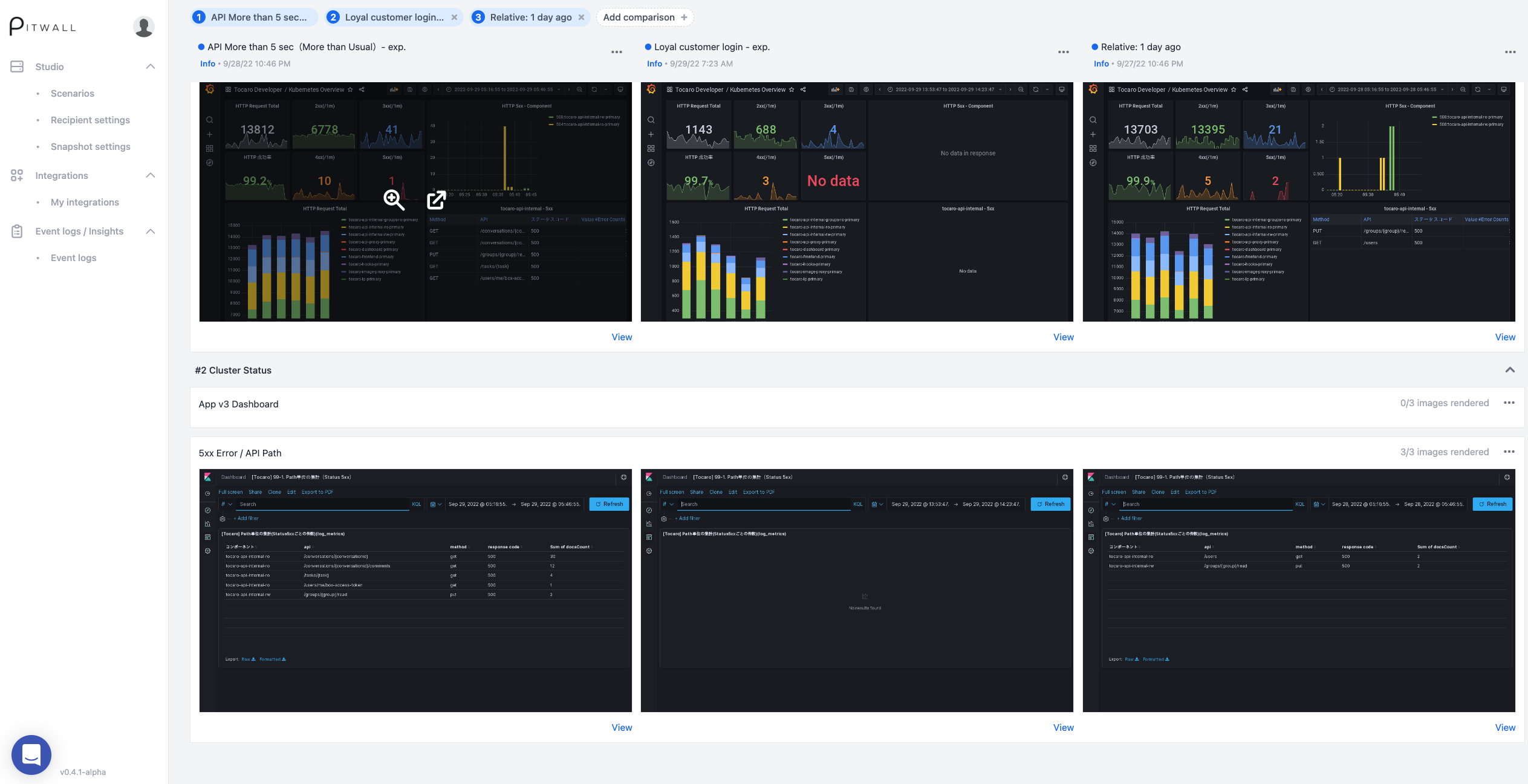Viewport: 1528px width, 784px height.
Task: Click Info link under Relative: 1 day ago
Action: (1100, 63)
